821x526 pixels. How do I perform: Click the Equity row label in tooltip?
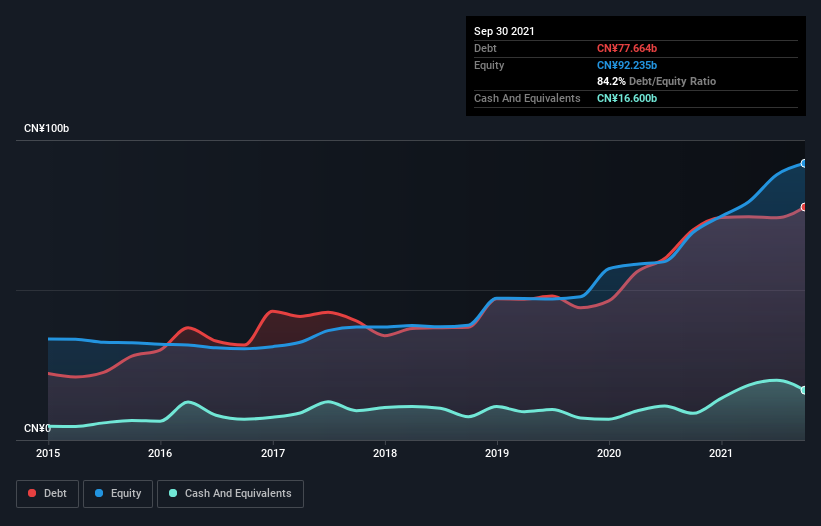tap(489, 65)
